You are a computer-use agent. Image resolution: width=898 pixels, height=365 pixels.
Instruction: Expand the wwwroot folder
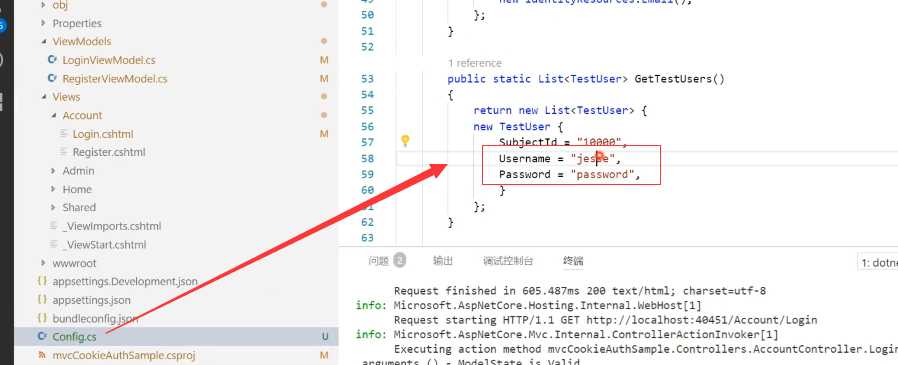44,263
